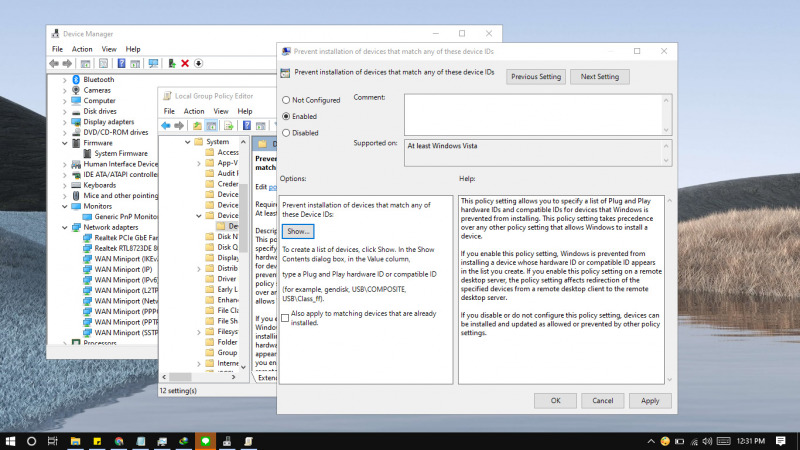
Task: Show hidden tray icons chevron
Action: coord(651,441)
